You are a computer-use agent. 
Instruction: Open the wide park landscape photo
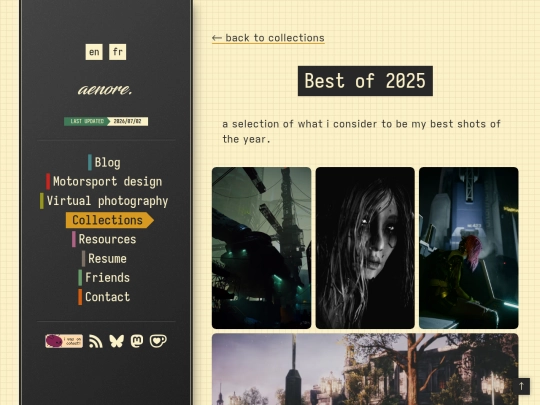click(365, 369)
